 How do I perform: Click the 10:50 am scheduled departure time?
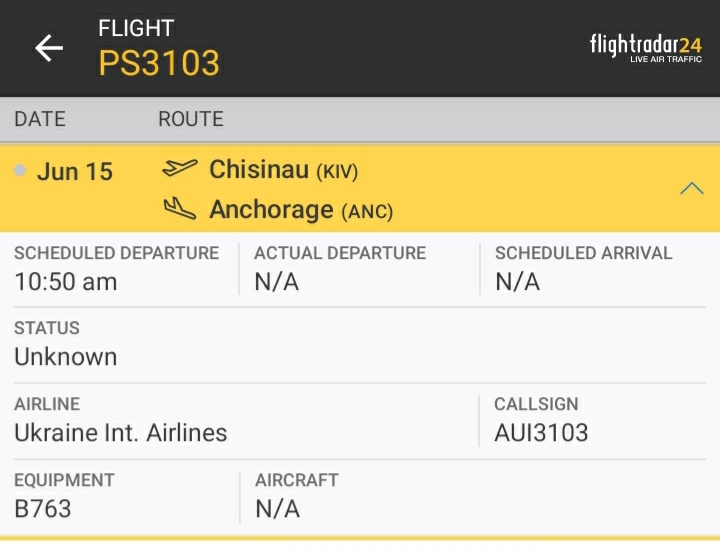tap(66, 282)
